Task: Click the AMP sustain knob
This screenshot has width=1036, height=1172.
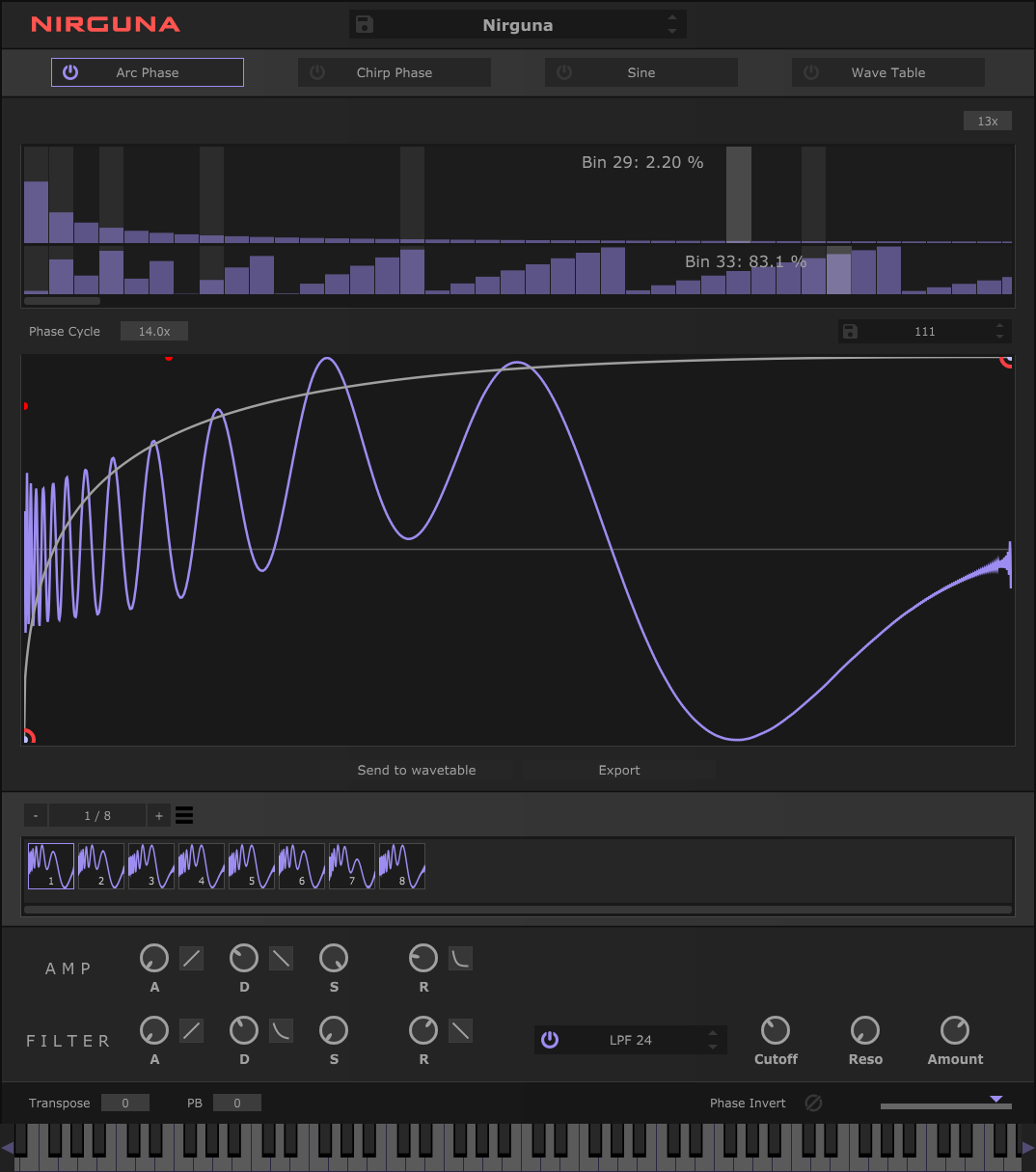Action: point(334,958)
